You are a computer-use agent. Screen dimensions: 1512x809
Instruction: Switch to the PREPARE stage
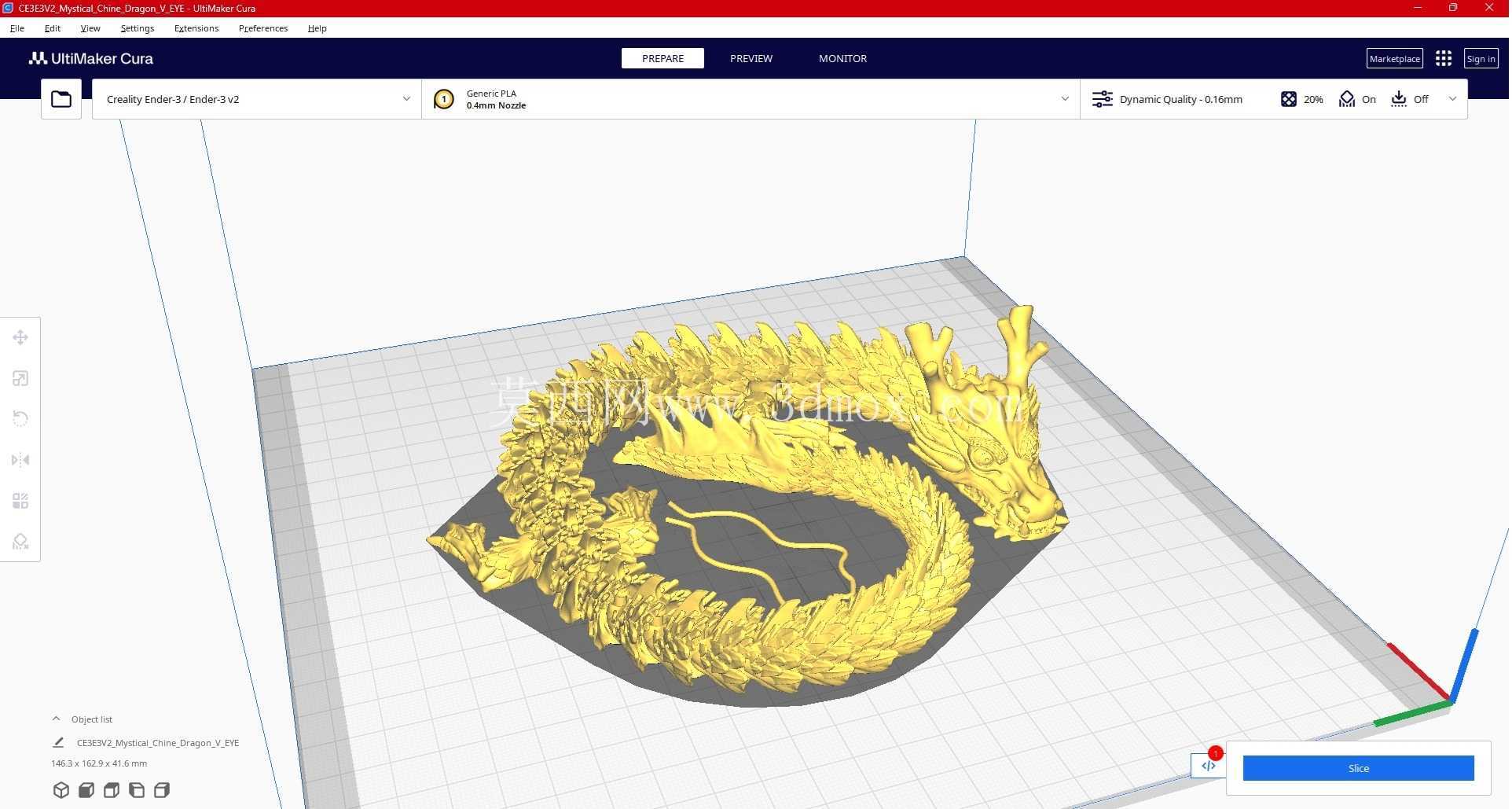[662, 58]
